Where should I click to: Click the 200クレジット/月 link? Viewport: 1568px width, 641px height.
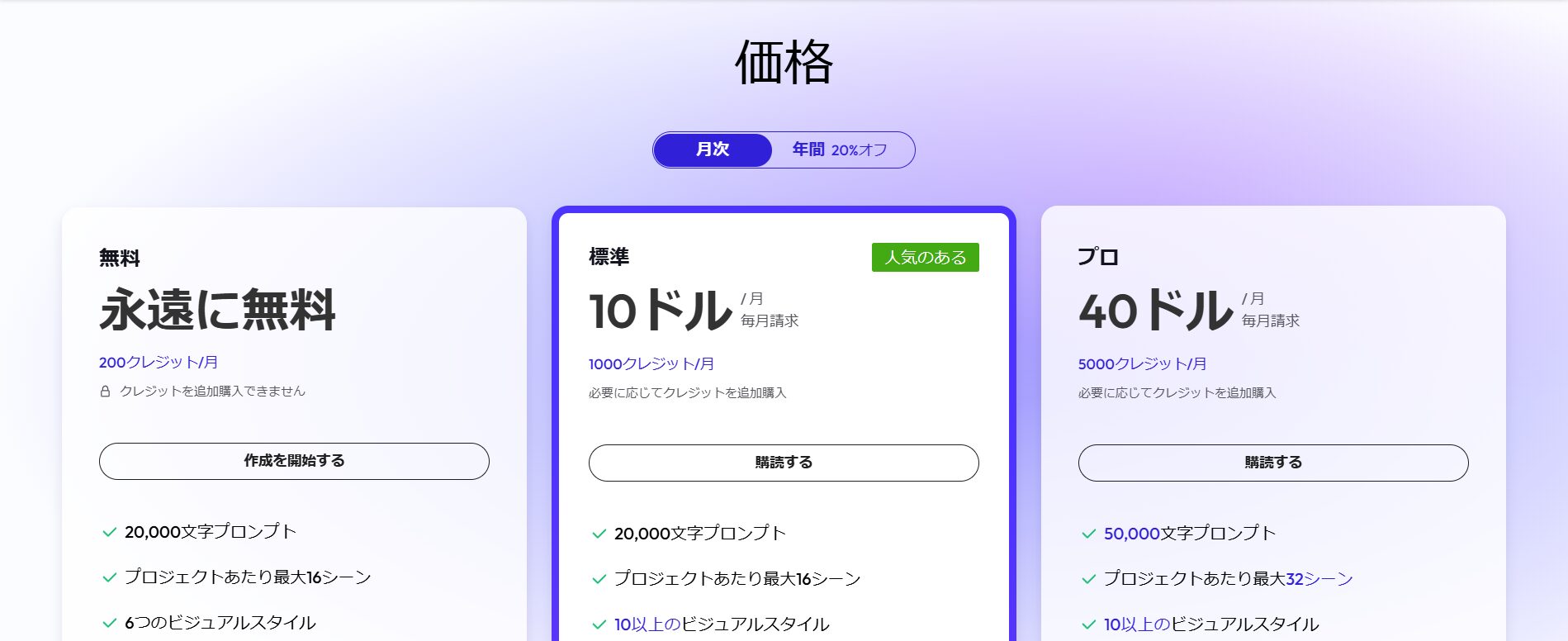(159, 362)
